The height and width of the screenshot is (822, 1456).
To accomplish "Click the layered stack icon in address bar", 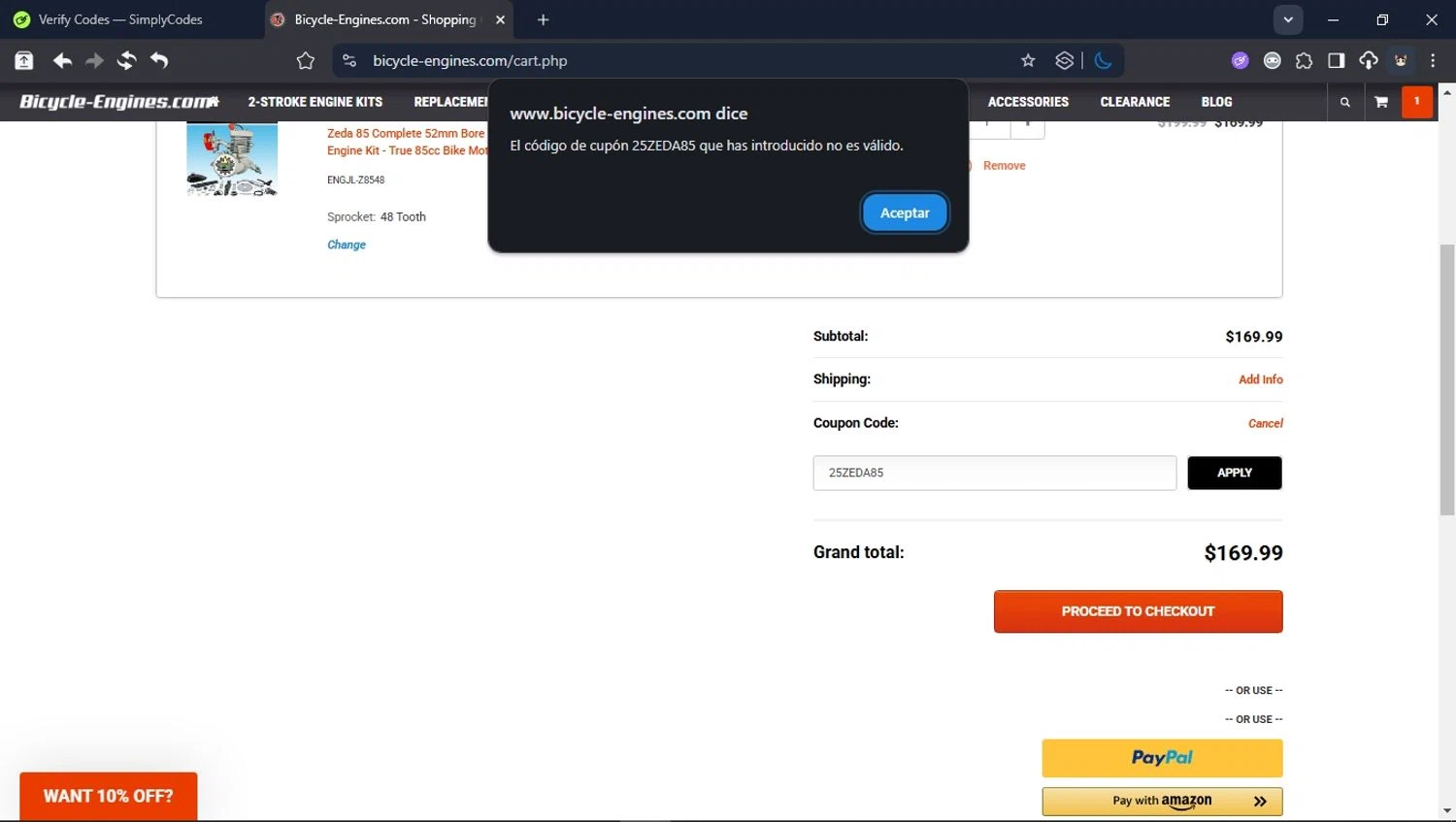I will point(1065,60).
